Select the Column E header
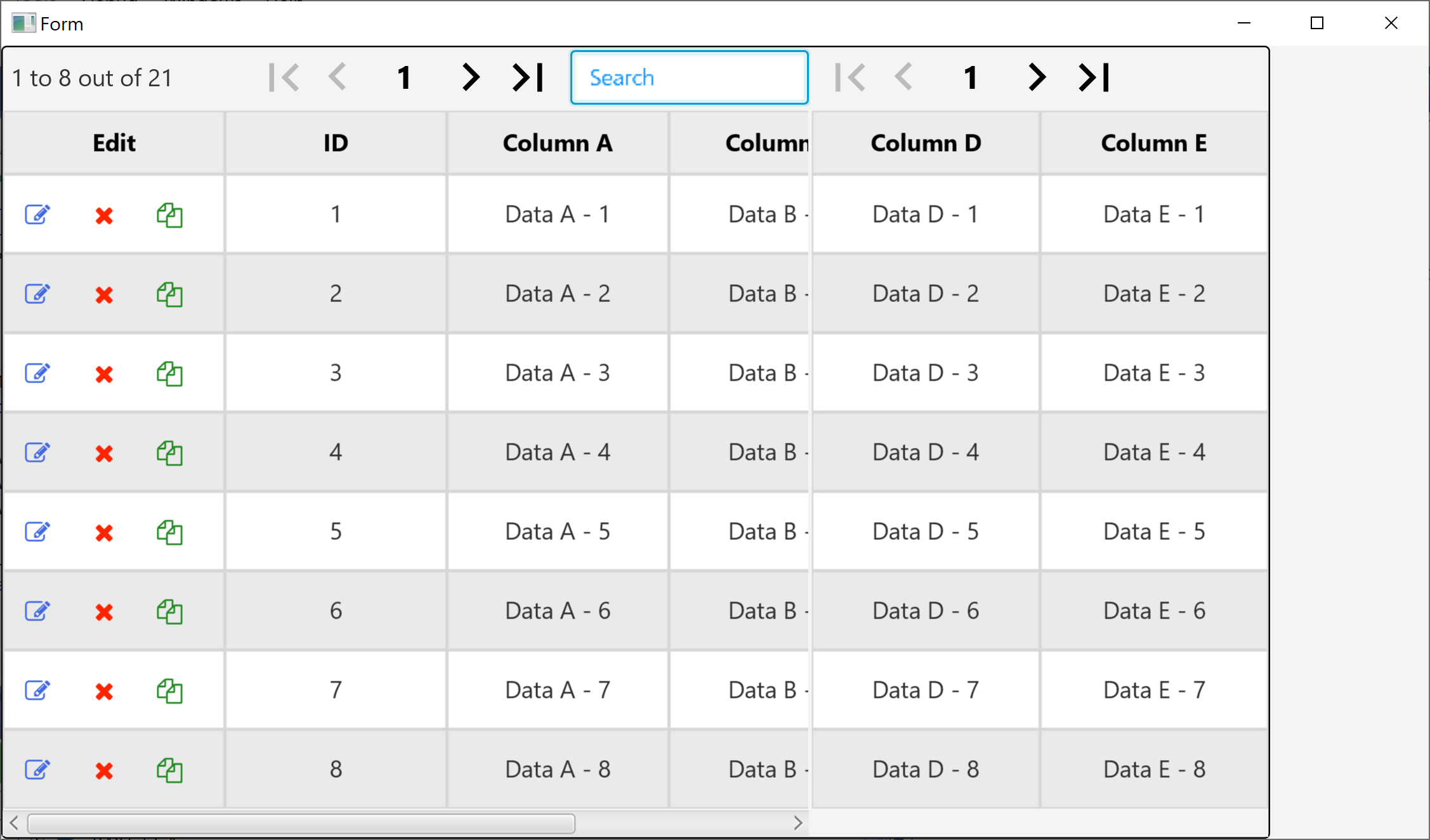The width and height of the screenshot is (1430, 840). coord(1153,143)
